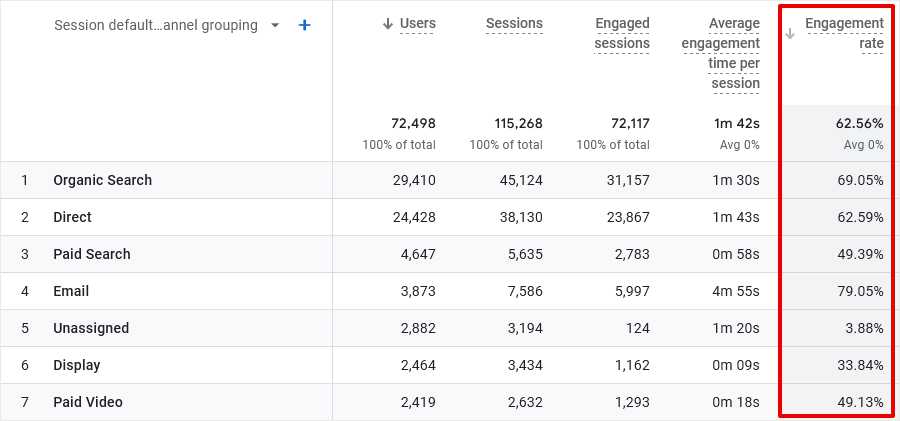This screenshot has width=900, height=421.
Task: Sort by the Users column header
Action: (417, 23)
